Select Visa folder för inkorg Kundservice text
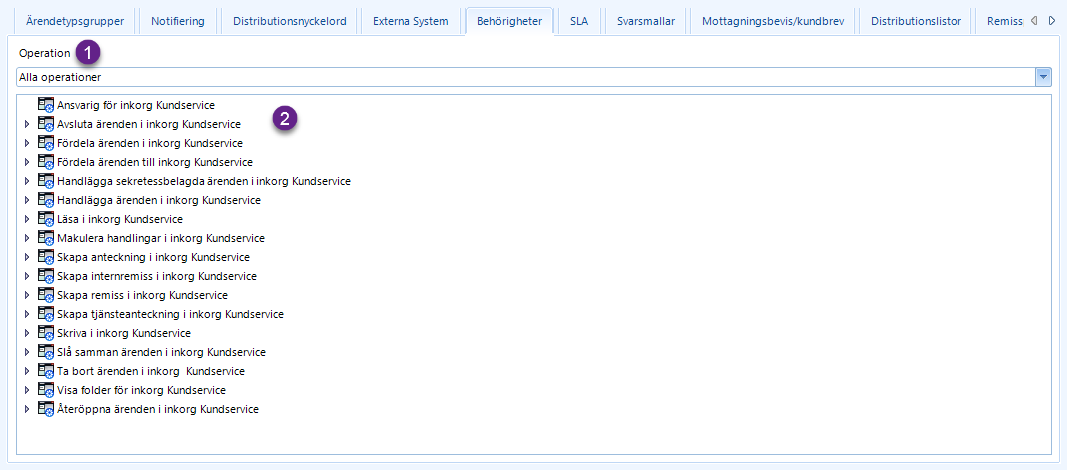The width and height of the screenshot is (1067, 470). click(142, 391)
